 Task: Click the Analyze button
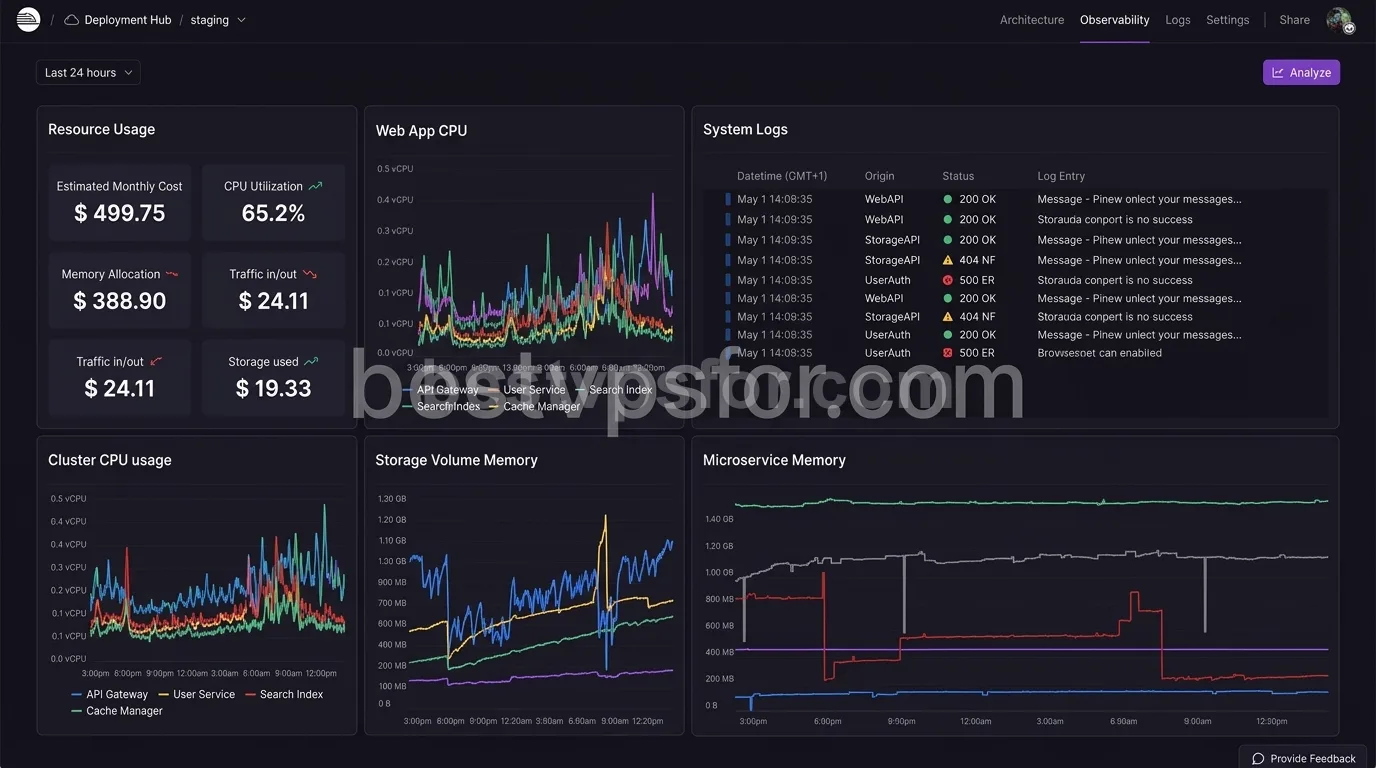point(1301,71)
